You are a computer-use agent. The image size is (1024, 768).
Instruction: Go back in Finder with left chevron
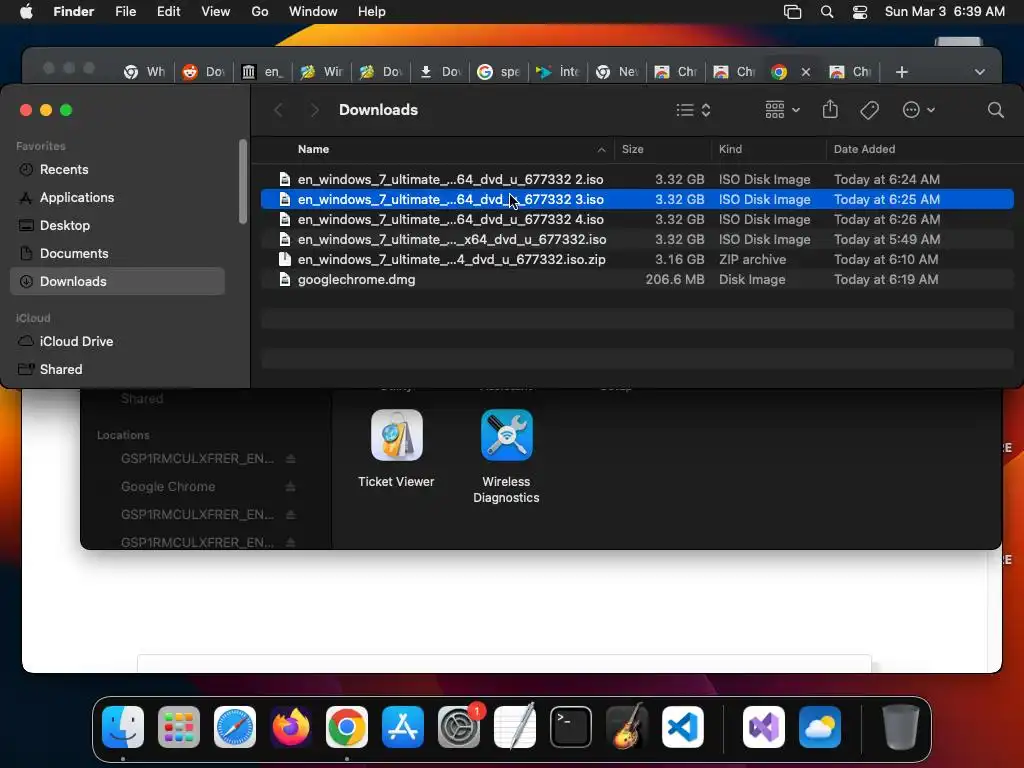[x=279, y=110]
